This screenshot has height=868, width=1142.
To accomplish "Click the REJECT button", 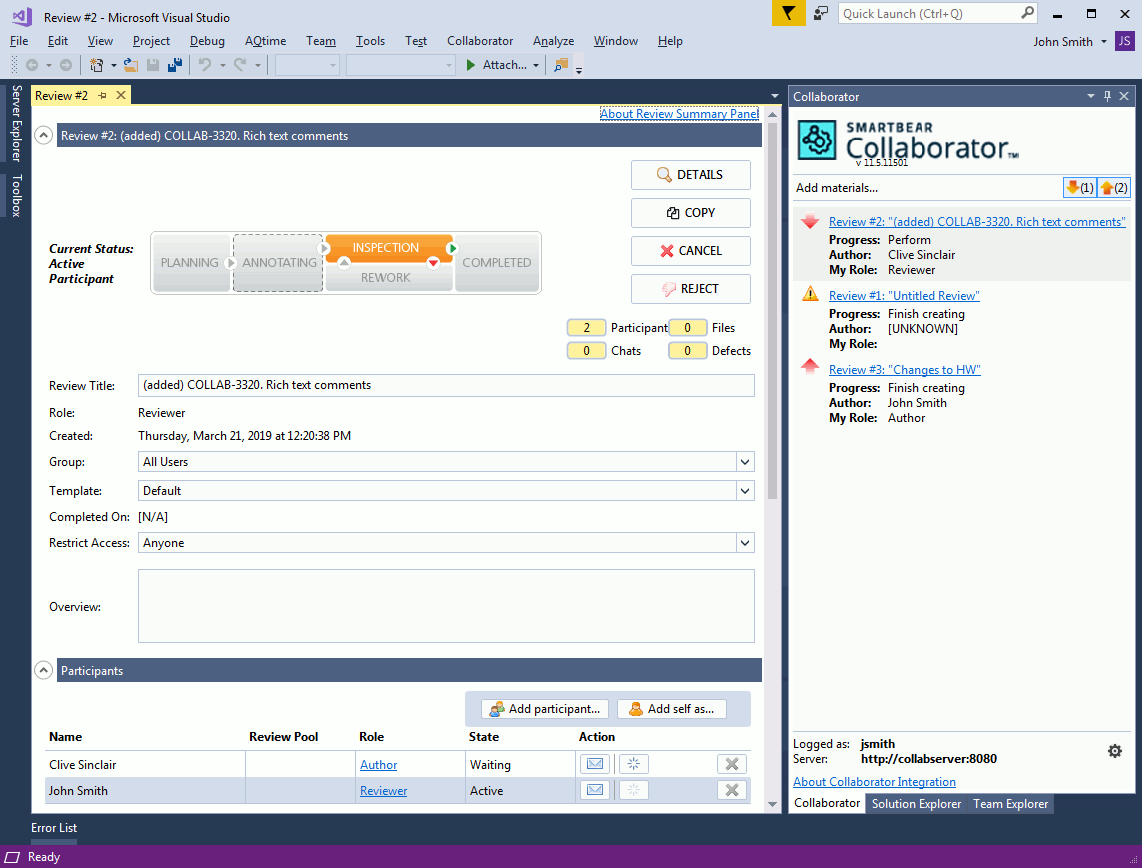I will (690, 289).
